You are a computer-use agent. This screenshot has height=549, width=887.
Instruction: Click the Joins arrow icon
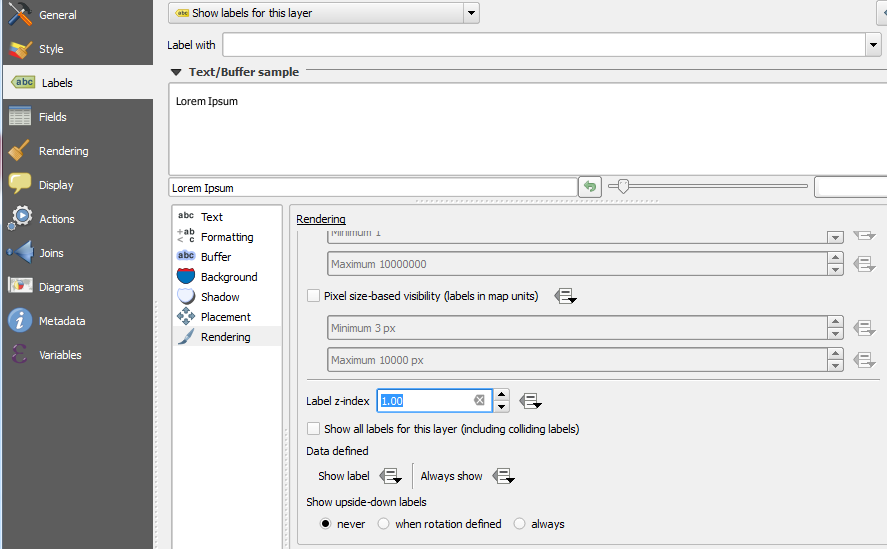[20, 252]
